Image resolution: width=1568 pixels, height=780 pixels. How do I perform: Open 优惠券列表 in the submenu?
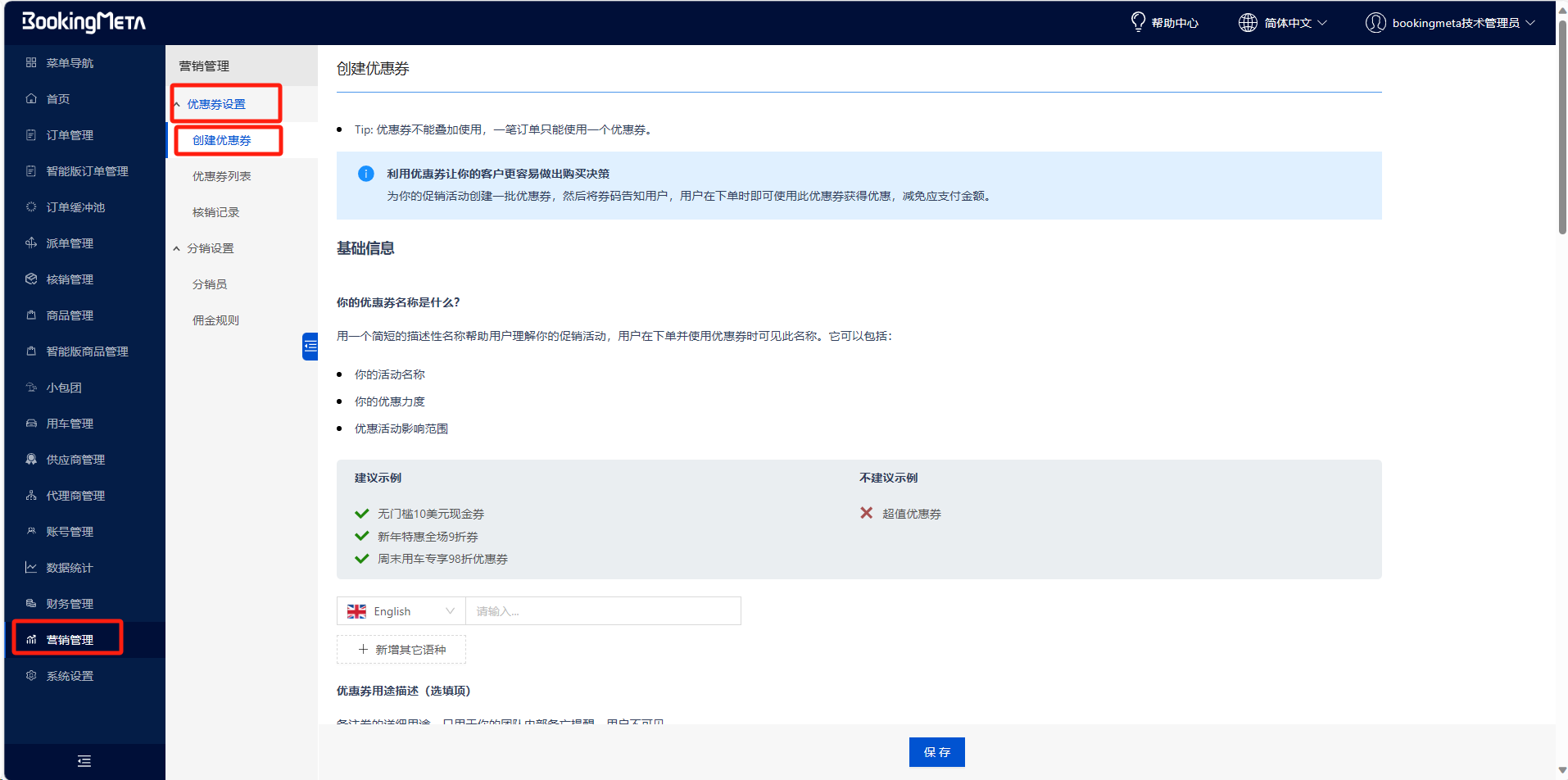(x=221, y=176)
